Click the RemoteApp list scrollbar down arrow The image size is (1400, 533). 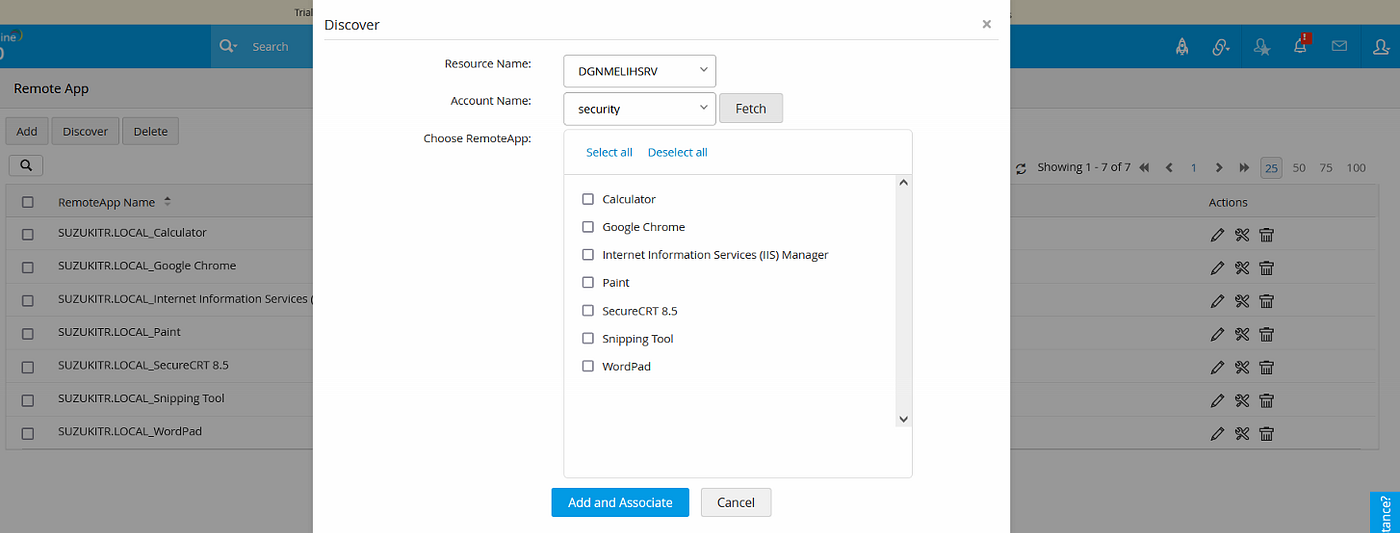tap(903, 419)
